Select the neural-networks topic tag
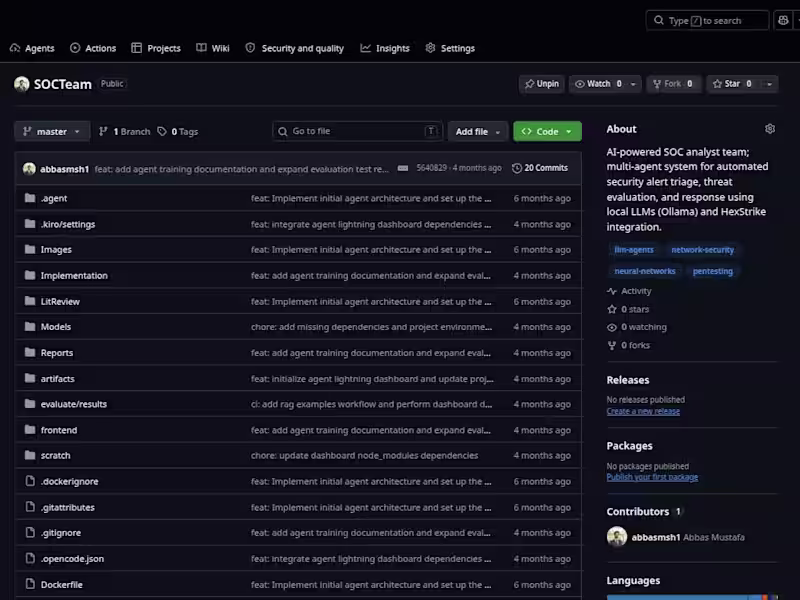The width and height of the screenshot is (800, 600). (x=644, y=271)
